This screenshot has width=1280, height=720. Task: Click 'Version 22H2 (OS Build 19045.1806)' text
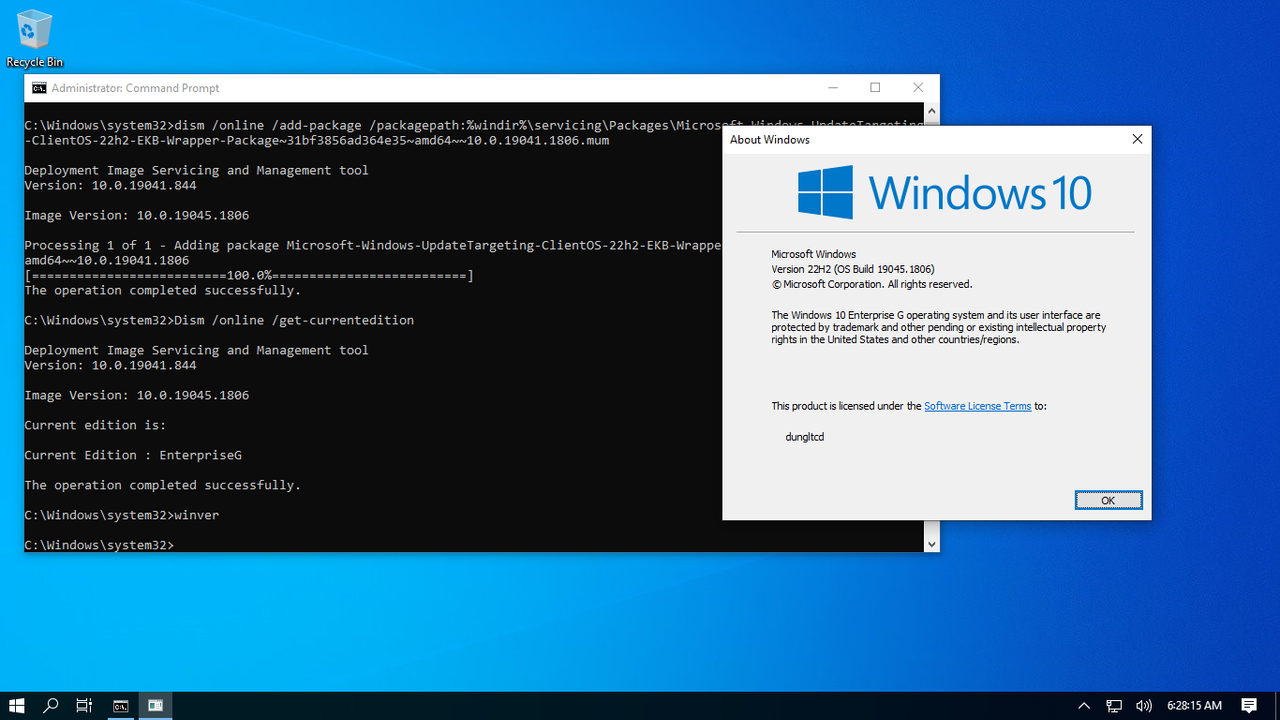[853, 269]
